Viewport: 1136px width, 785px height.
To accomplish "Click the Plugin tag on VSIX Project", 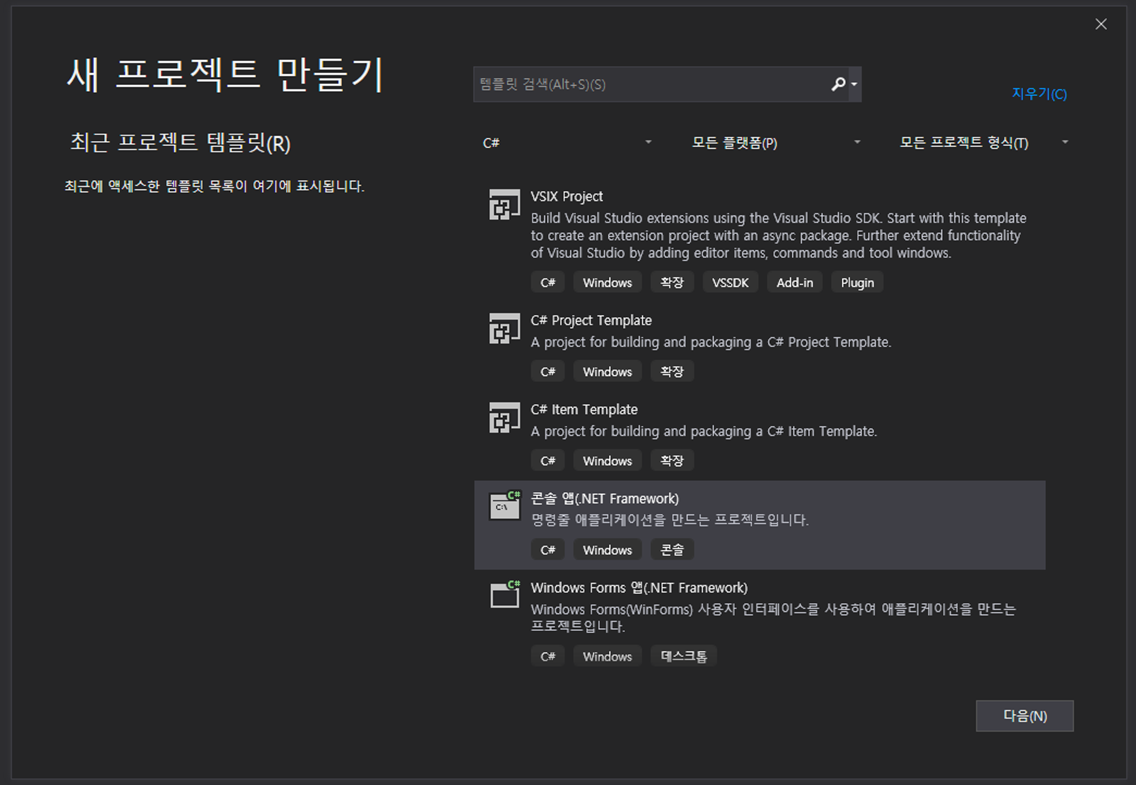I will (x=857, y=282).
